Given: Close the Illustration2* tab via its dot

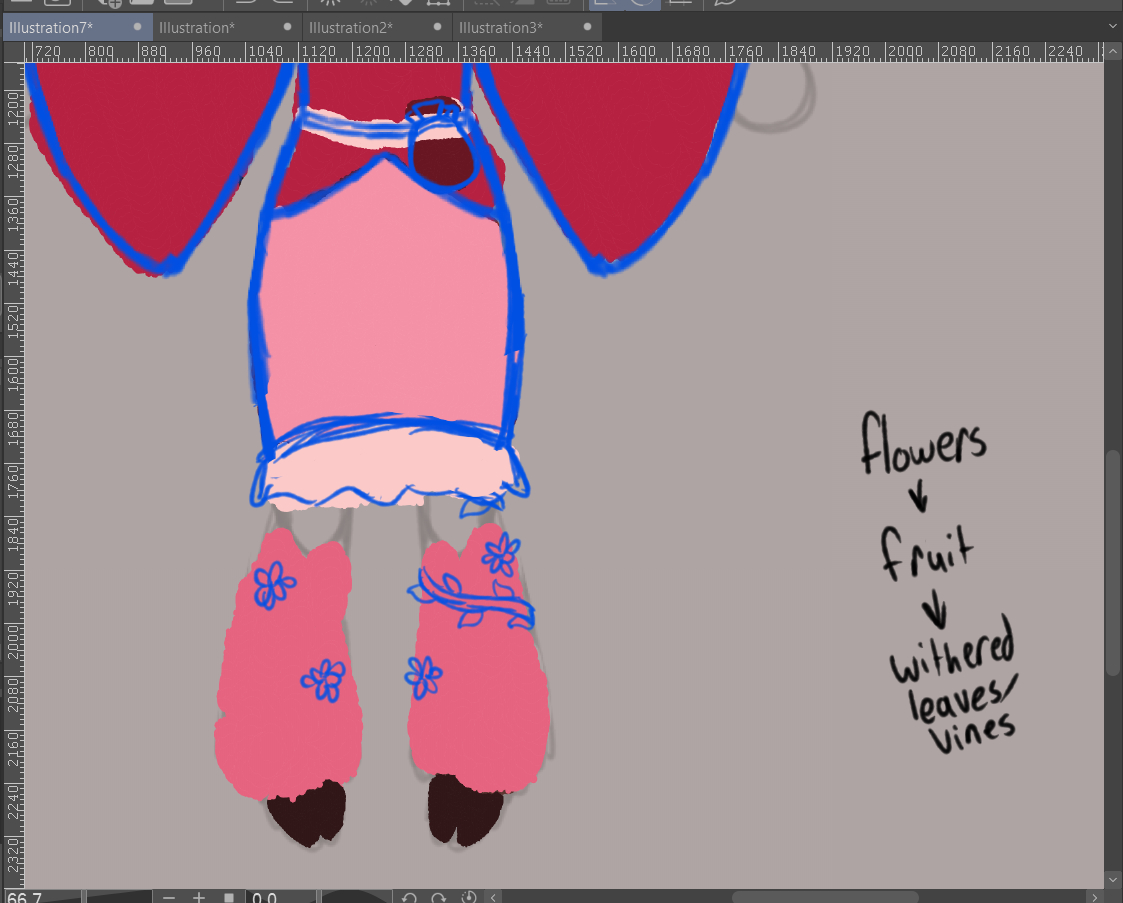Looking at the screenshot, I should pos(438,27).
